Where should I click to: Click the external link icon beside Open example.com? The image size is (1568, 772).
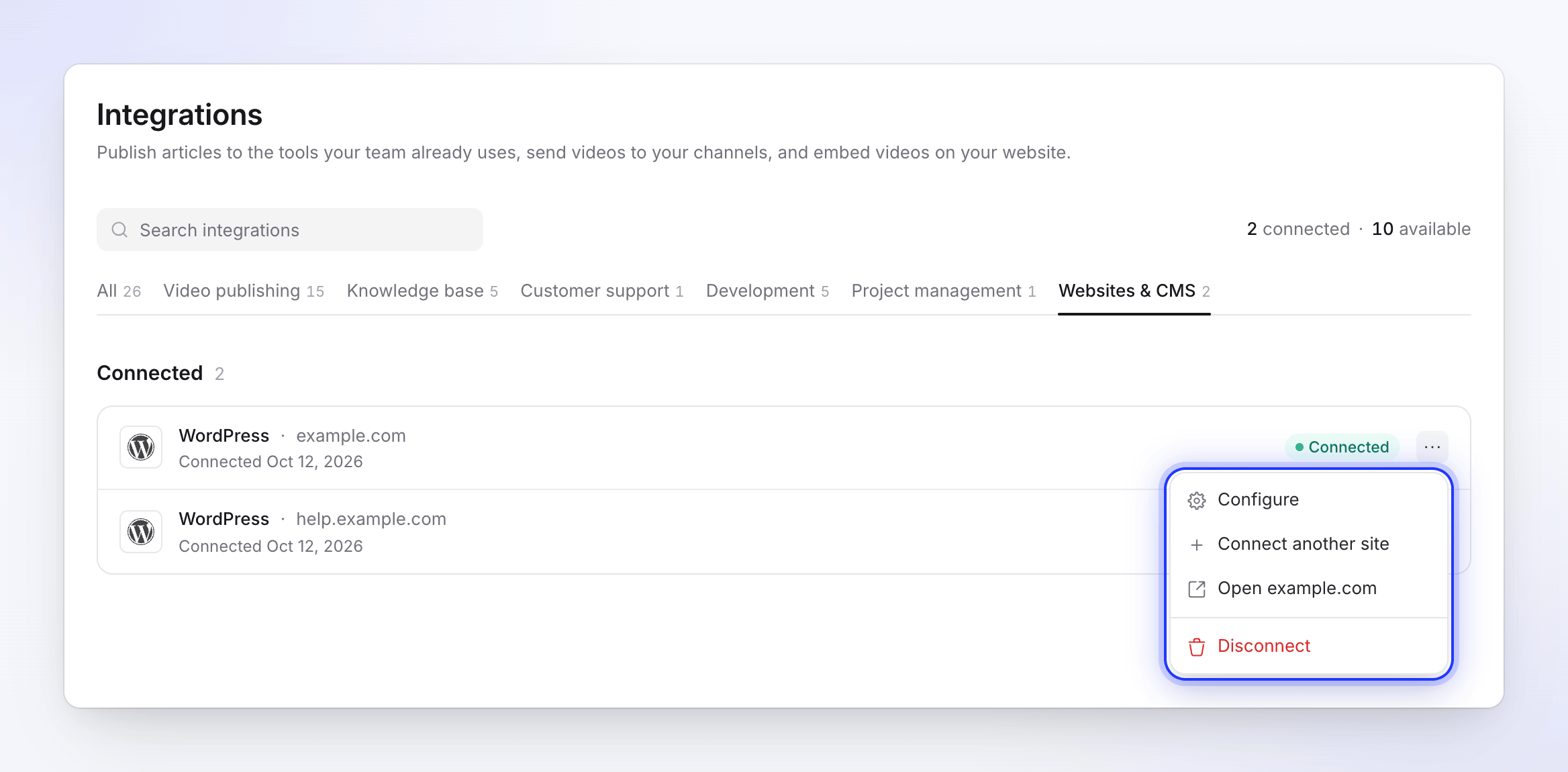click(x=1196, y=589)
